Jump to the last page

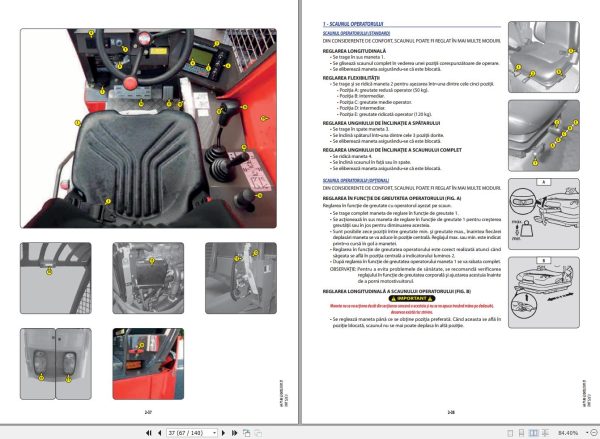pyautogui.click(x=234, y=433)
